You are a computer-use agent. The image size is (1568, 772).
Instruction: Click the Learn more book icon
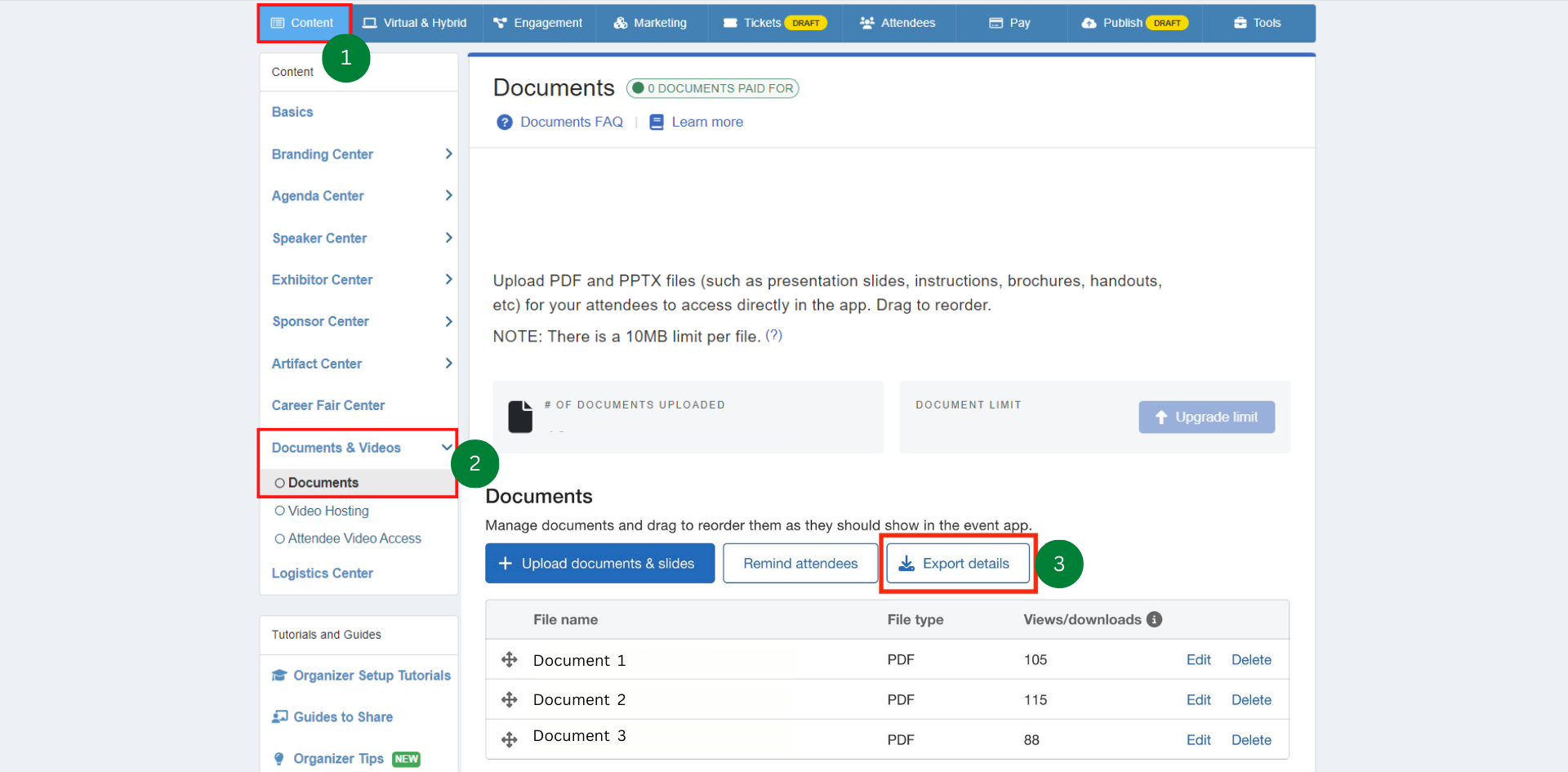tap(657, 122)
